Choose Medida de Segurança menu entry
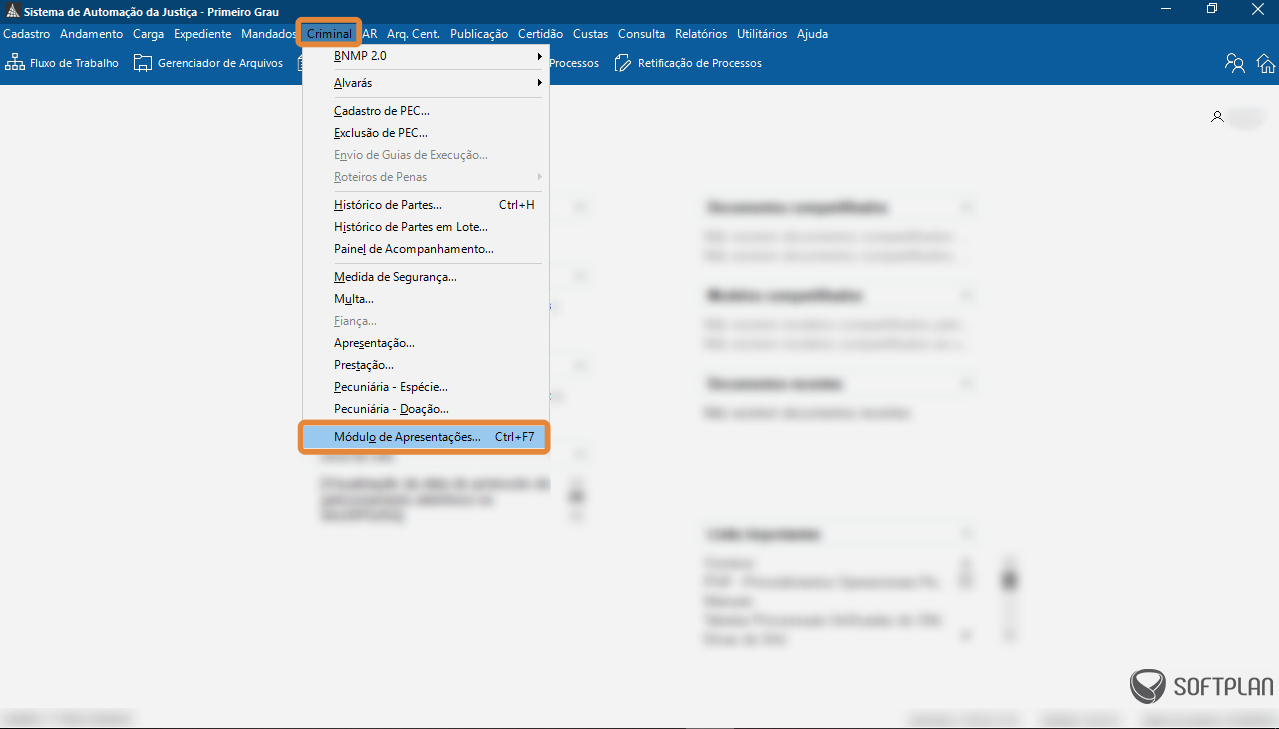This screenshot has height=729, width=1279. tap(425, 277)
